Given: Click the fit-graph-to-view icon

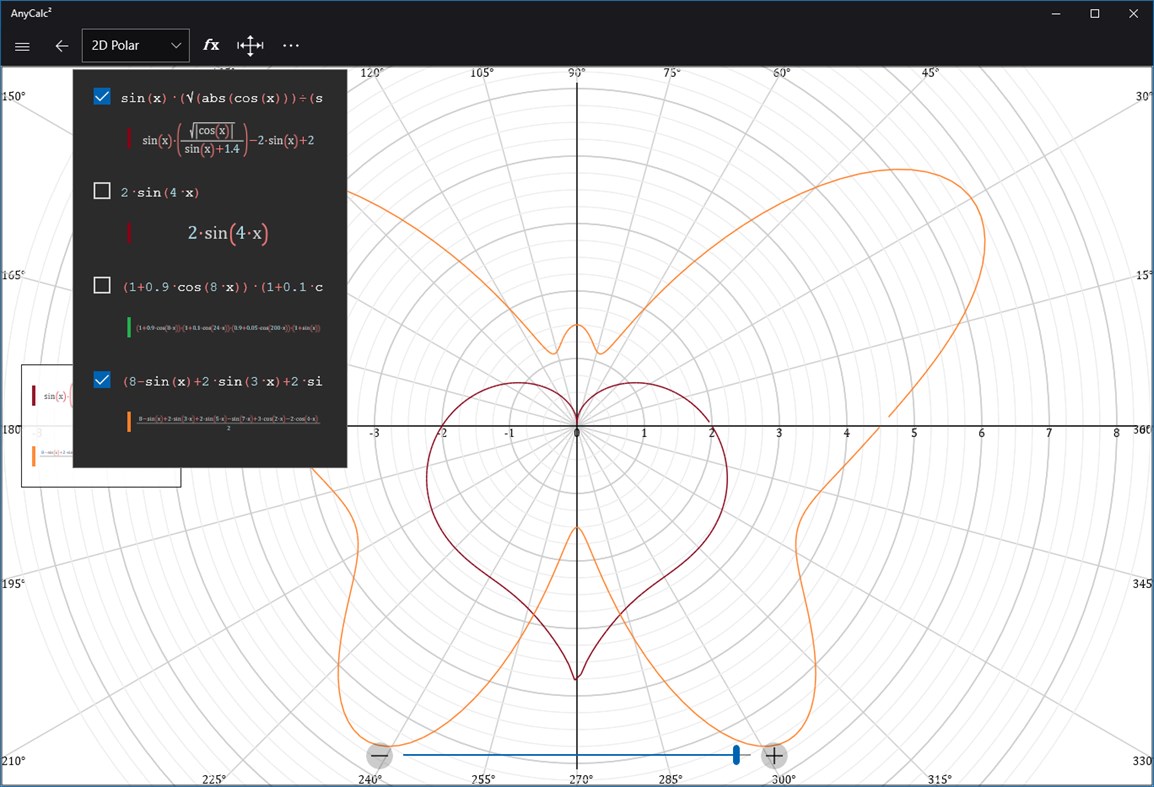Looking at the screenshot, I should pos(249,45).
